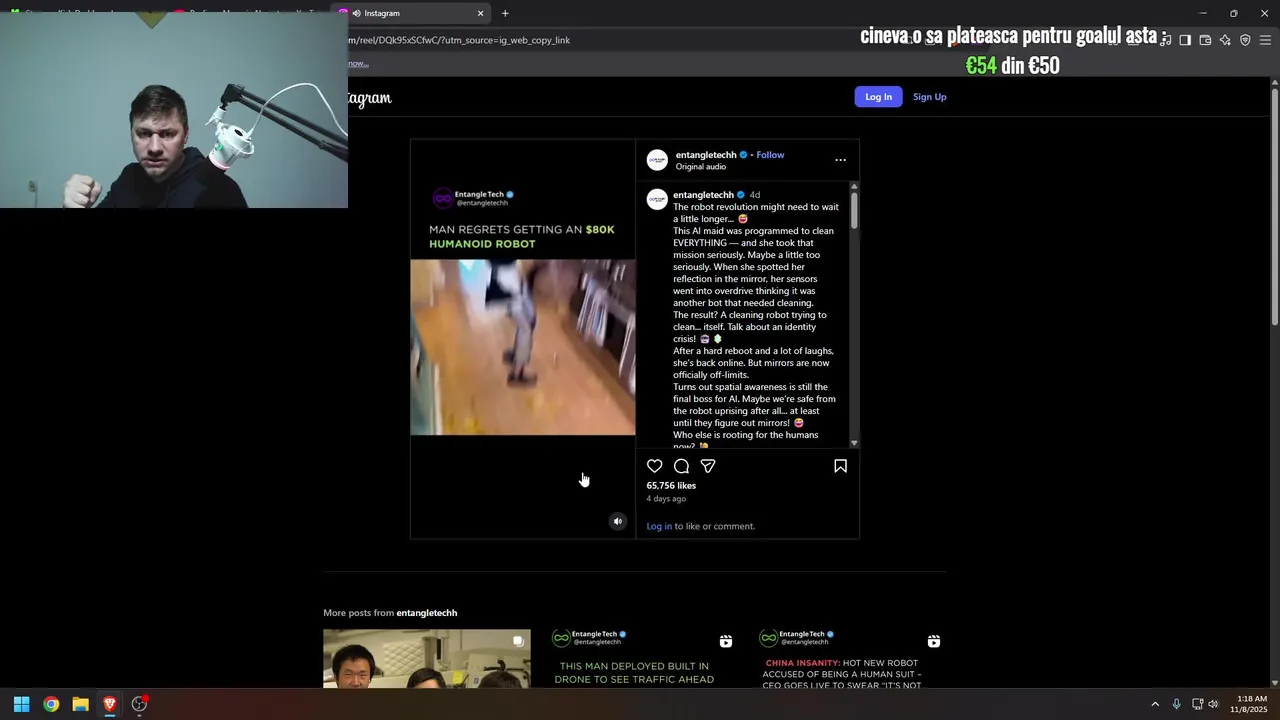Click the 65,756 likes count
1280x720 pixels.
coord(671,486)
